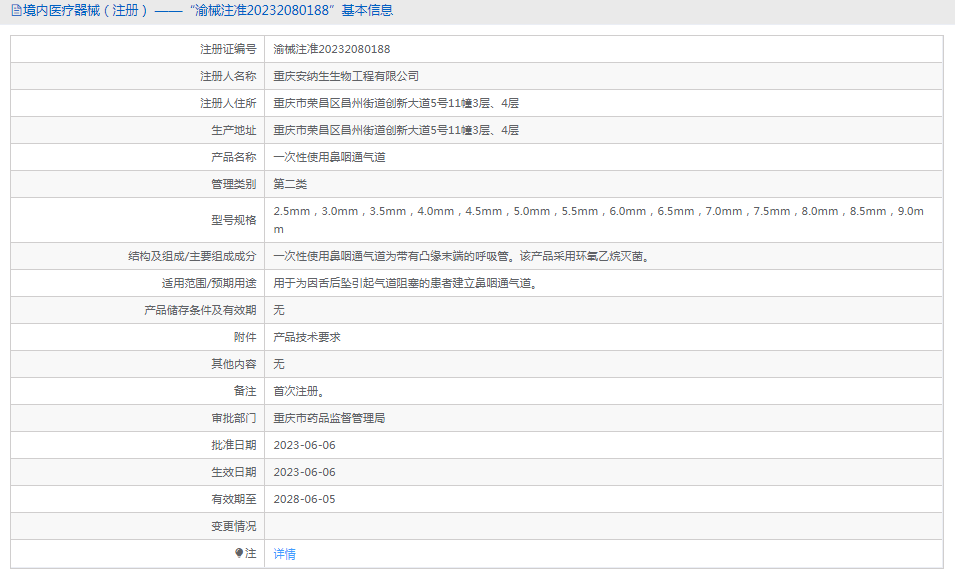Select the model sizes text starting 2.5mm
The width and height of the screenshot is (955, 574).
click(x=599, y=220)
